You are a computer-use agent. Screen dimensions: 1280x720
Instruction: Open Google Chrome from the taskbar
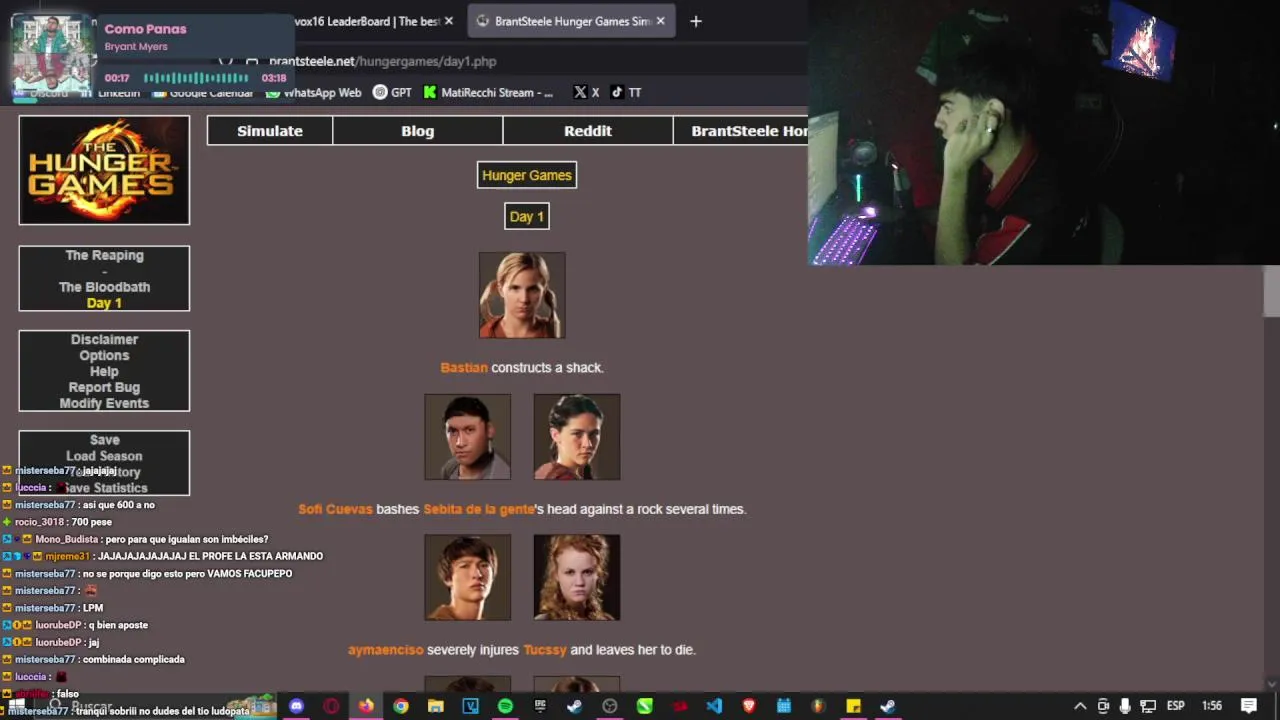click(x=401, y=706)
